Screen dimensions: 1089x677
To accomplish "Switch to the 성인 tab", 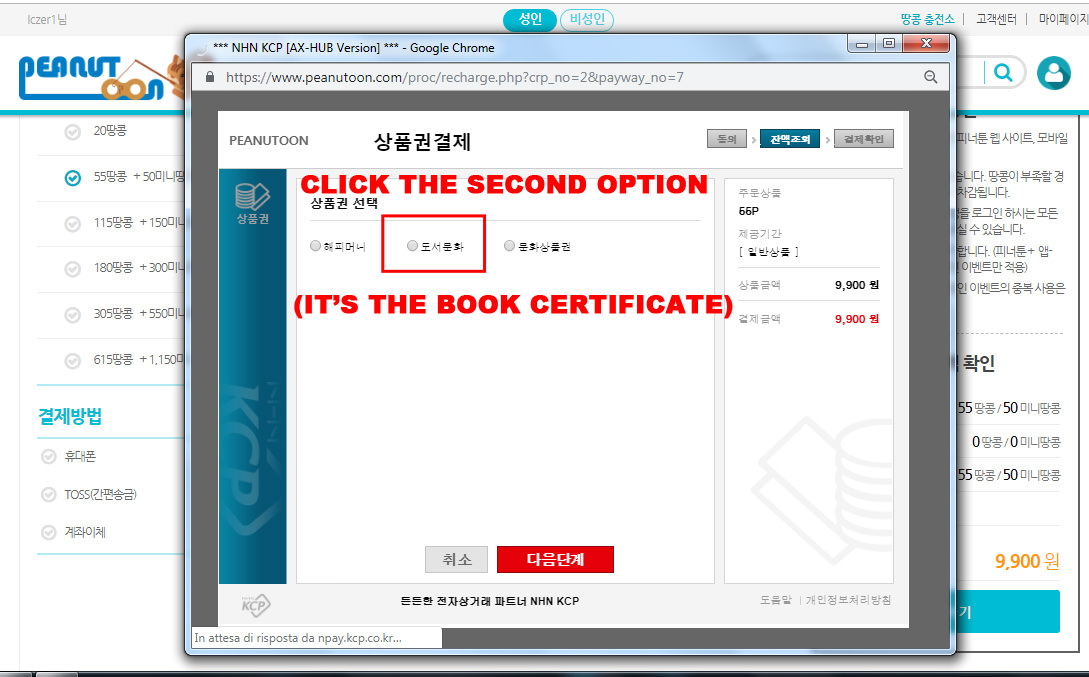I will 530,19.
